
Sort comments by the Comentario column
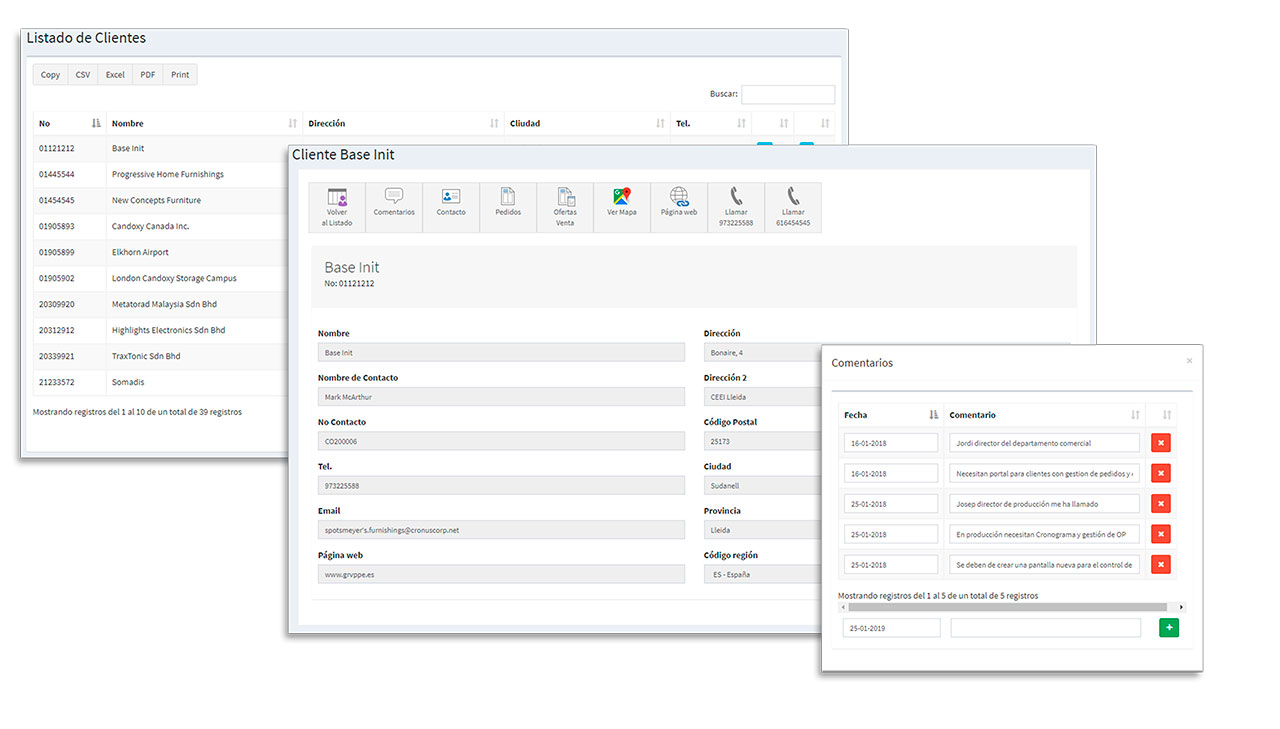[1045, 415]
